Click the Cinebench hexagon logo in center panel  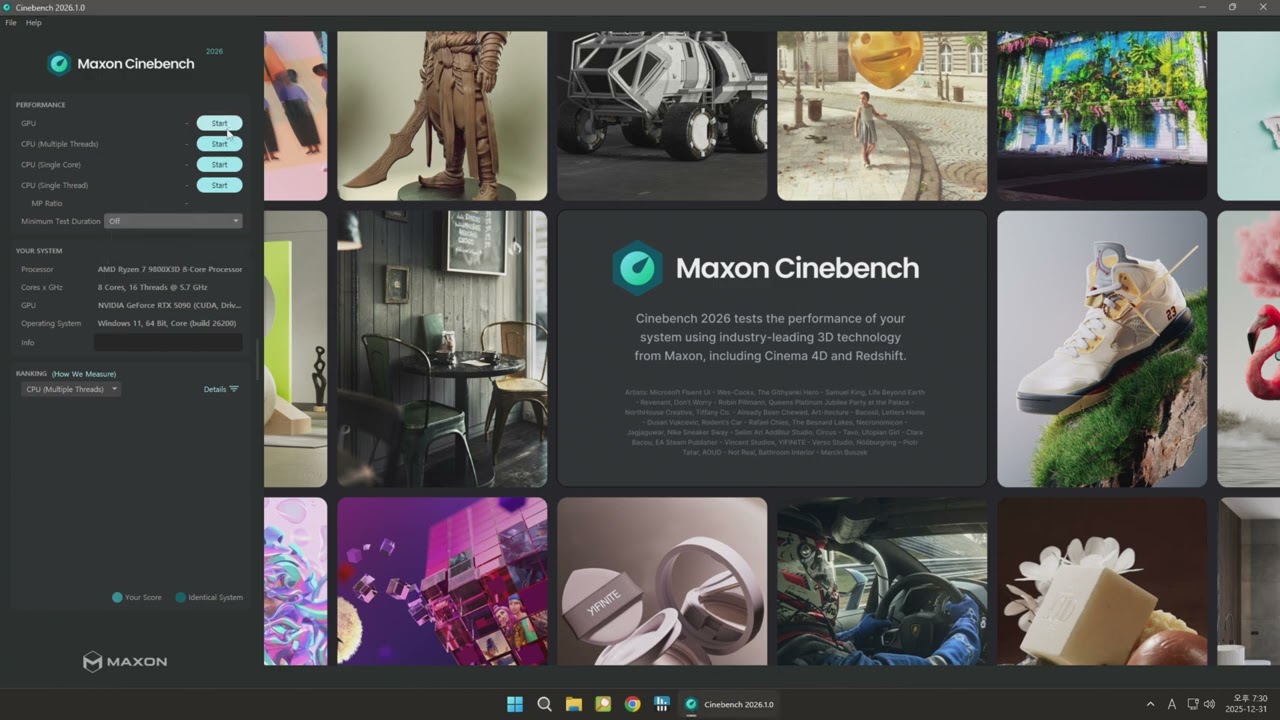click(637, 268)
